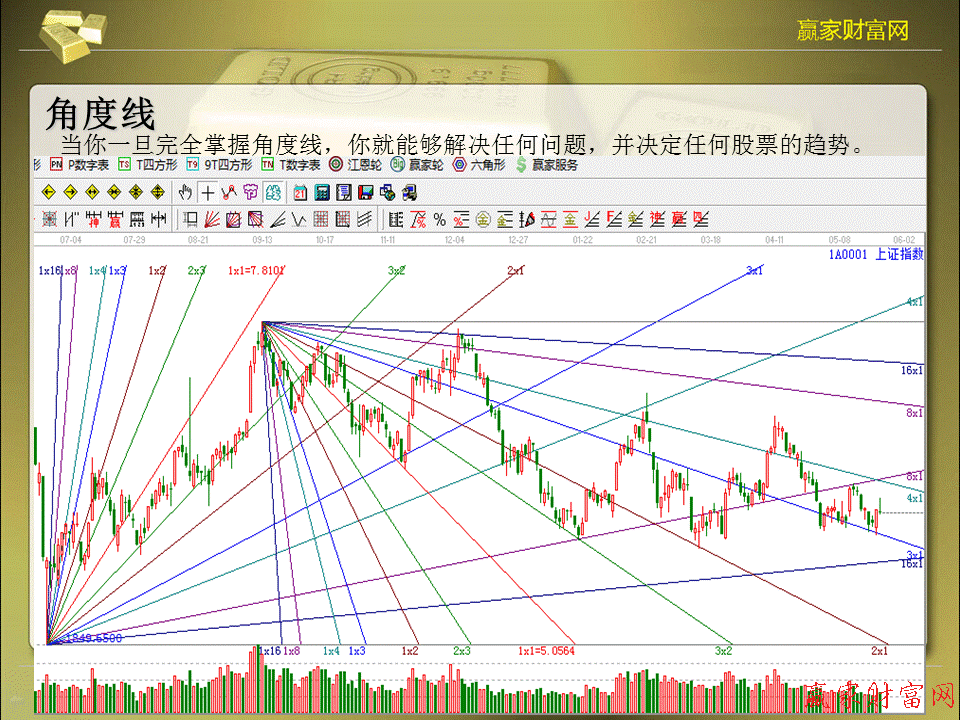Open the T四方形 tool
The image size is (960, 720).
(150, 165)
